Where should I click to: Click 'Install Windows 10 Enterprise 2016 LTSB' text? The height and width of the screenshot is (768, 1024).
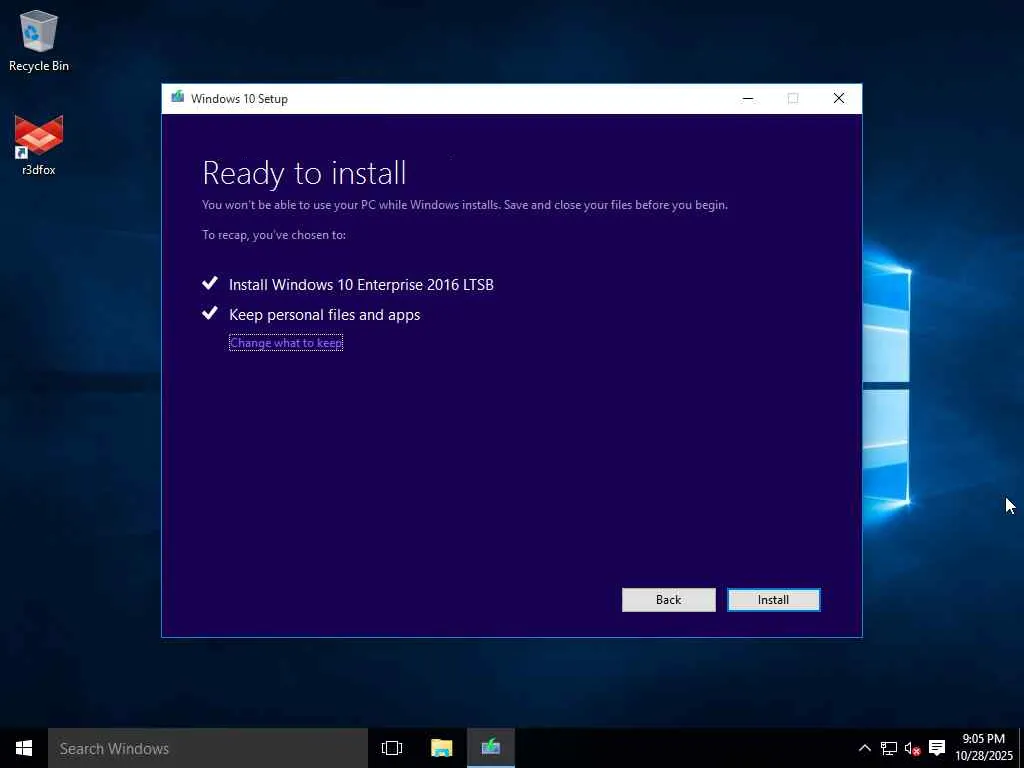(361, 285)
